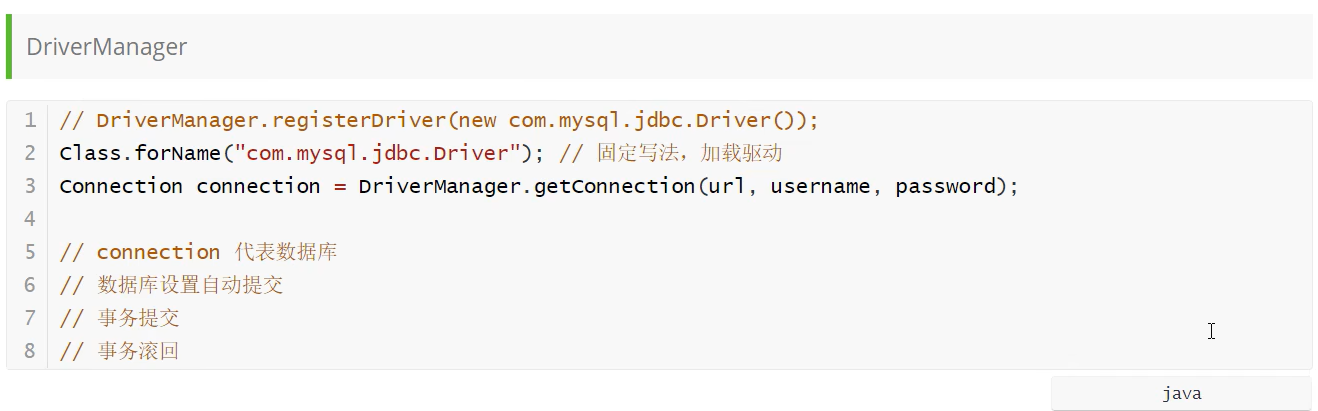Click the 事务滚回 comment line
Viewport: 1318px width, 411px height.
click(138, 351)
